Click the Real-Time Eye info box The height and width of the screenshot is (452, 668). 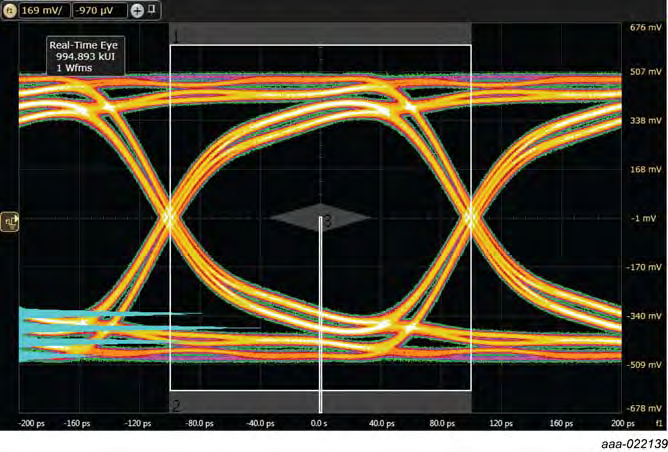click(x=90, y=57)
